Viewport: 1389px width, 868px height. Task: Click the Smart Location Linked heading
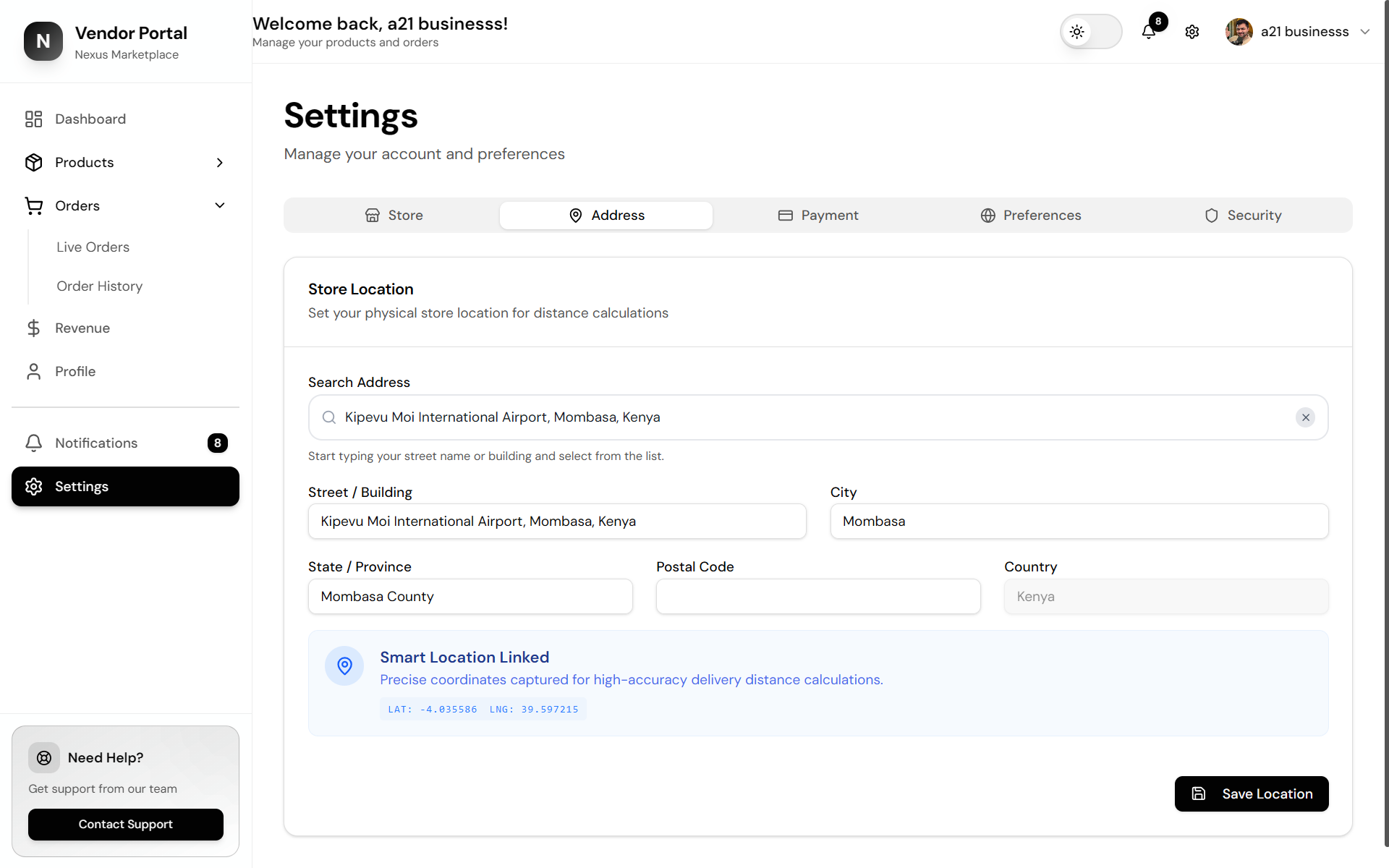(x=464, y=658)
